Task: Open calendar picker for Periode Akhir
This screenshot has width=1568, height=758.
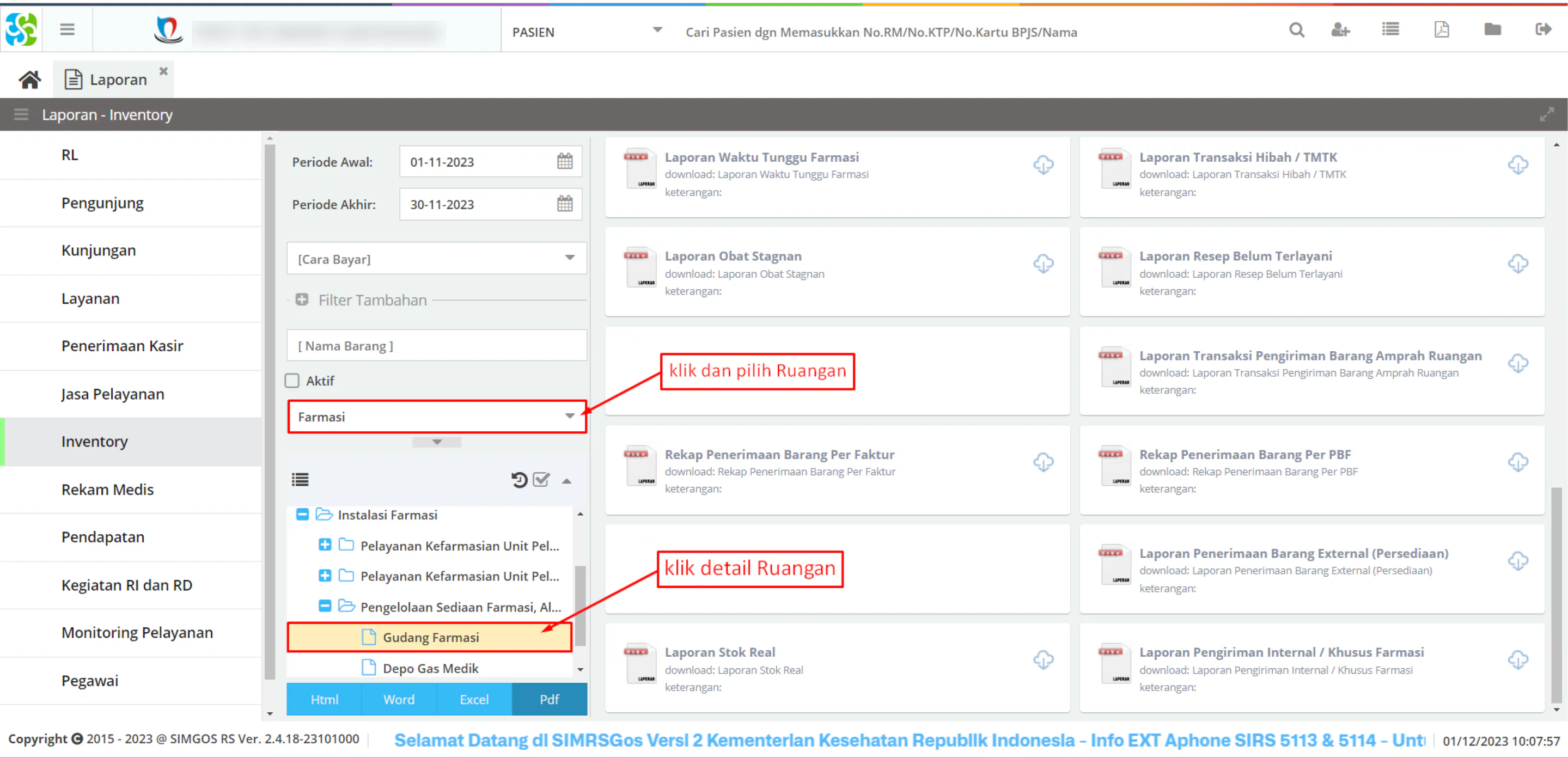Action: (565, 204)
